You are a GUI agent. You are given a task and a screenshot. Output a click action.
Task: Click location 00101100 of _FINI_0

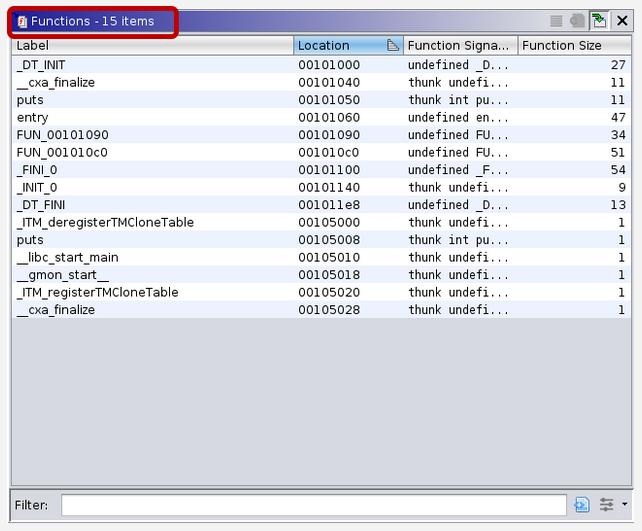pyautogui.click(x=329, y=170)
